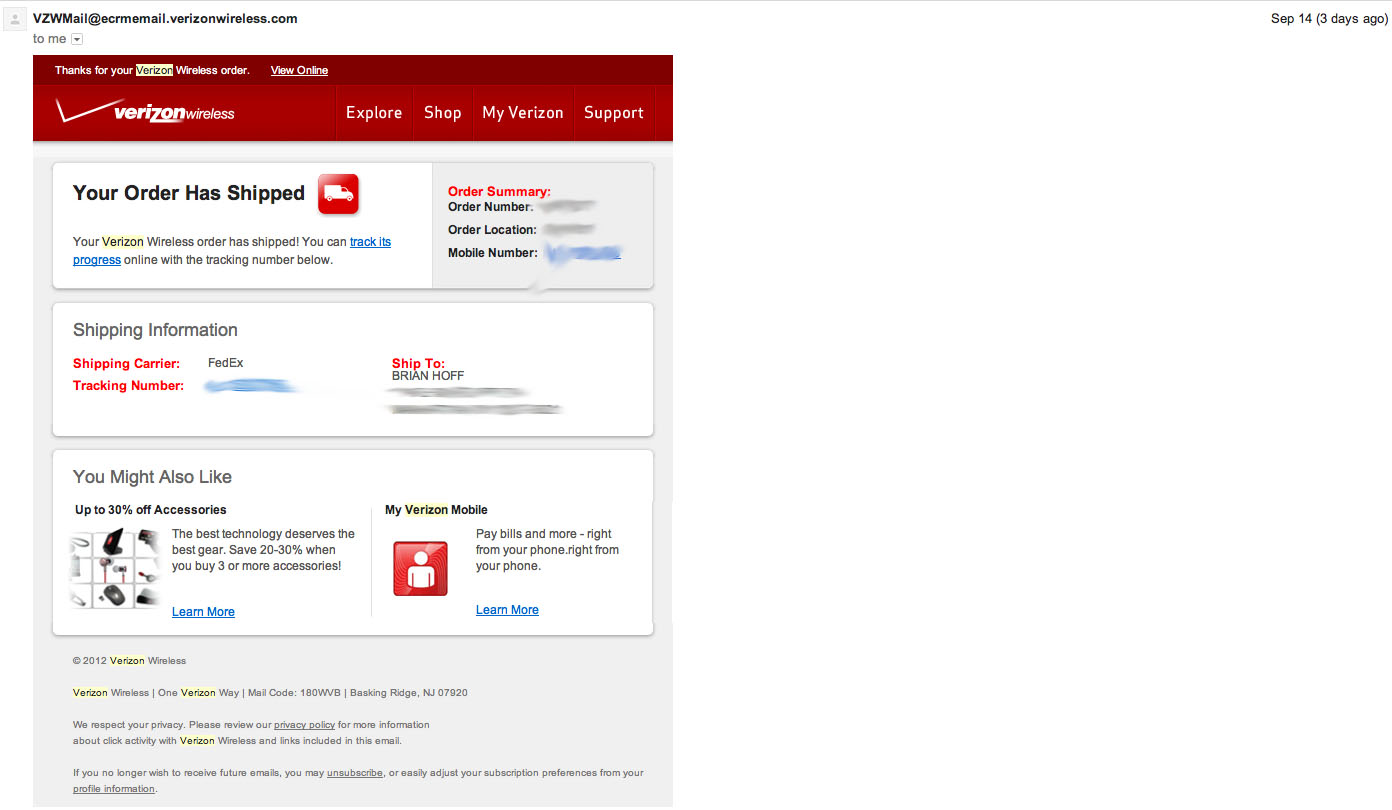Click the accessories product thumbnail image
Screen dimensions: 1392x810
click(115, 567)
